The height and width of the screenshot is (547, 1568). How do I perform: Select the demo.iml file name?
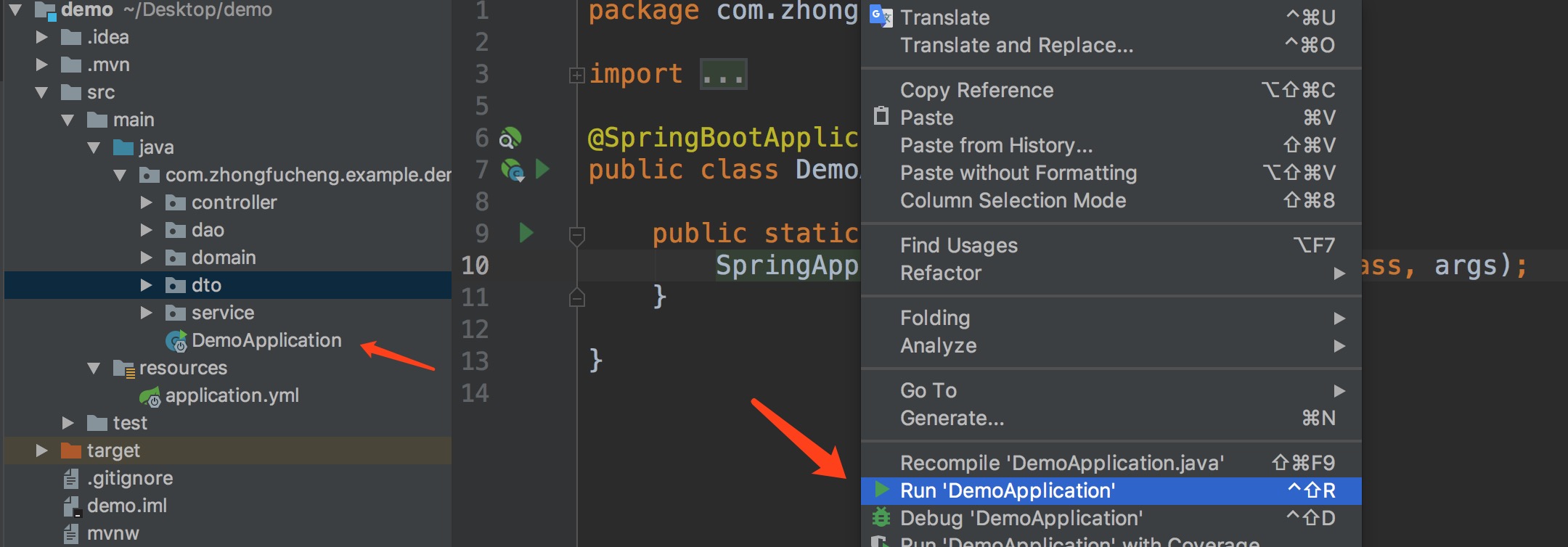tap(127, 506)
